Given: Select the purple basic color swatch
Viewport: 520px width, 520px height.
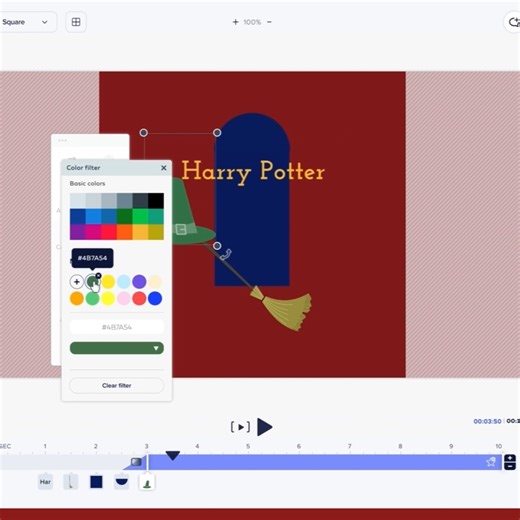Looking at the screenshot, I should point(78,232).
